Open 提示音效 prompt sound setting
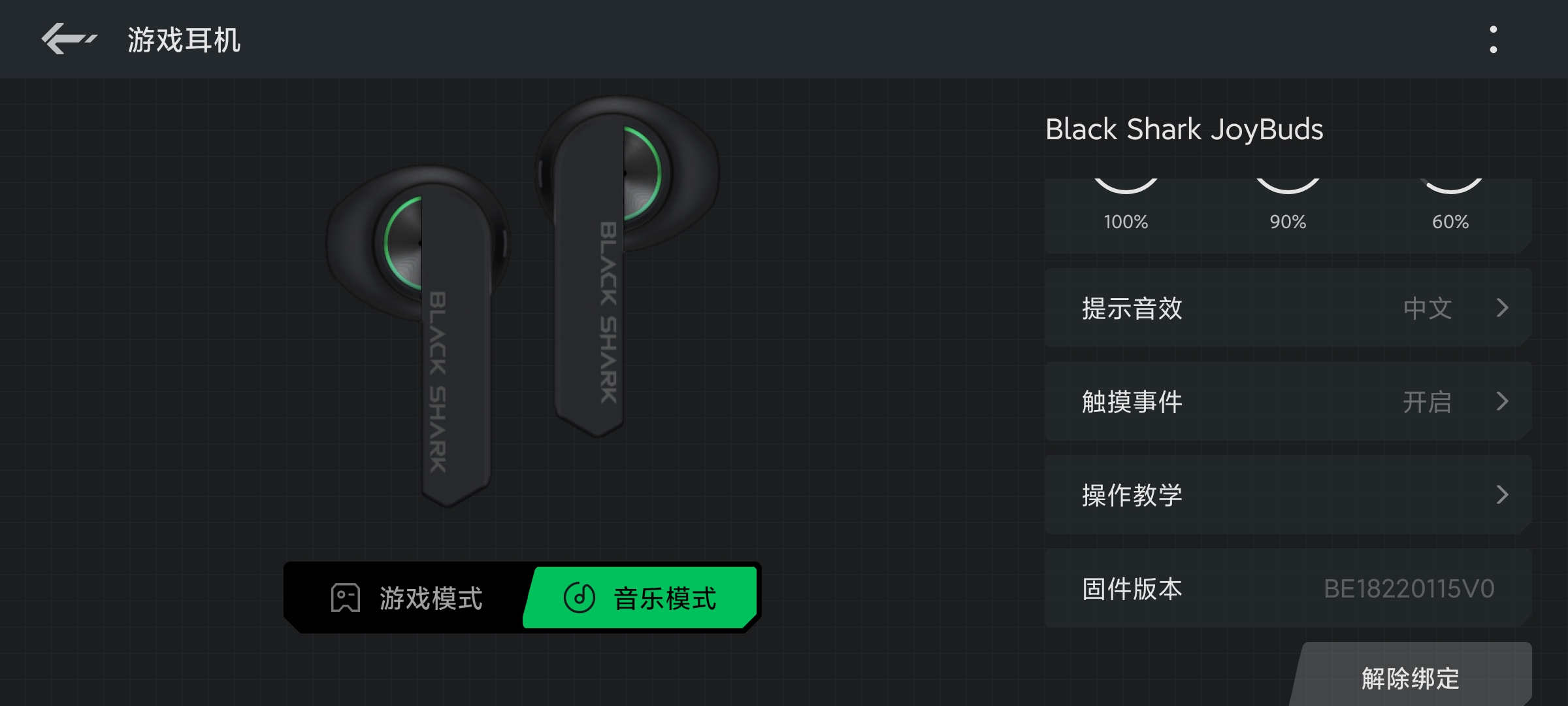Image resolution: width=1568 pixels, height=706 pixels. [1288, 308]
